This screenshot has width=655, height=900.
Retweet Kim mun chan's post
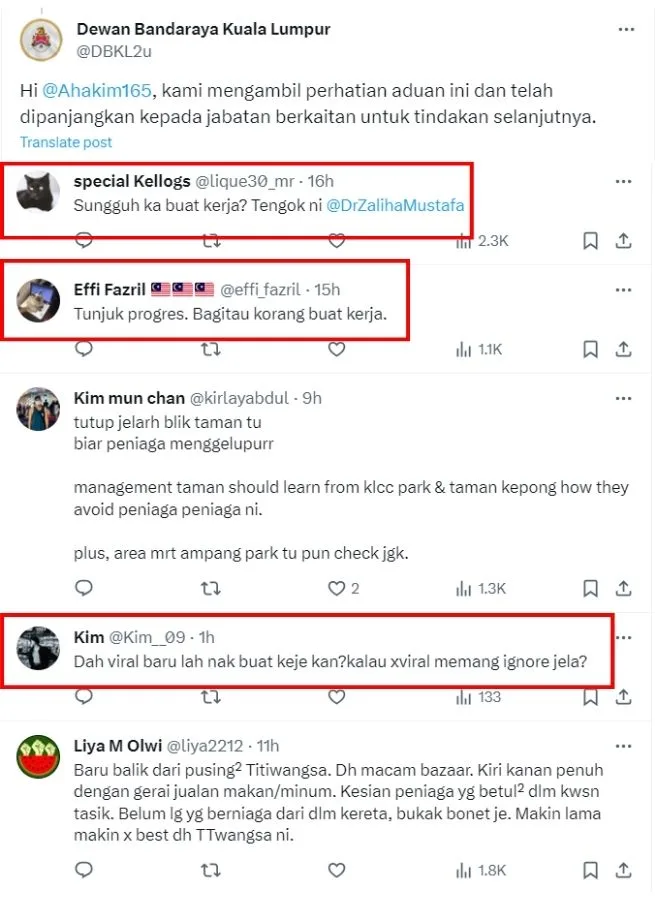point(211,588)
